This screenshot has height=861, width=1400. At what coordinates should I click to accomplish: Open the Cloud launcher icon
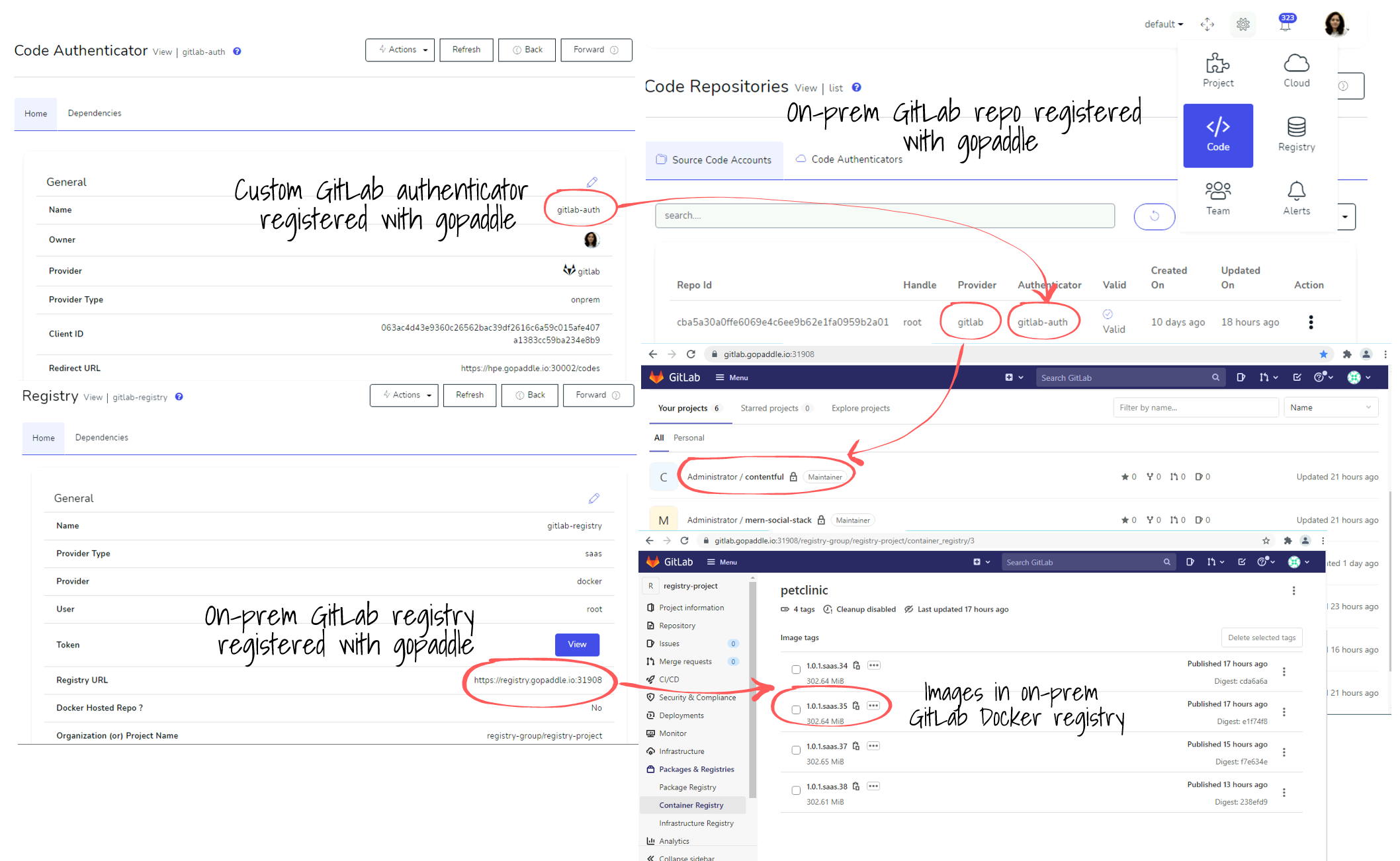point(1296,70)
